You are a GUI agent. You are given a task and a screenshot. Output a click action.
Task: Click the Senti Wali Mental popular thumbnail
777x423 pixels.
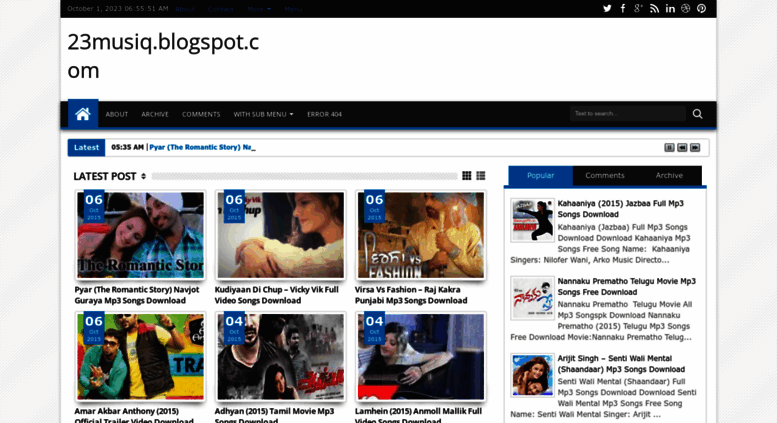532,375
